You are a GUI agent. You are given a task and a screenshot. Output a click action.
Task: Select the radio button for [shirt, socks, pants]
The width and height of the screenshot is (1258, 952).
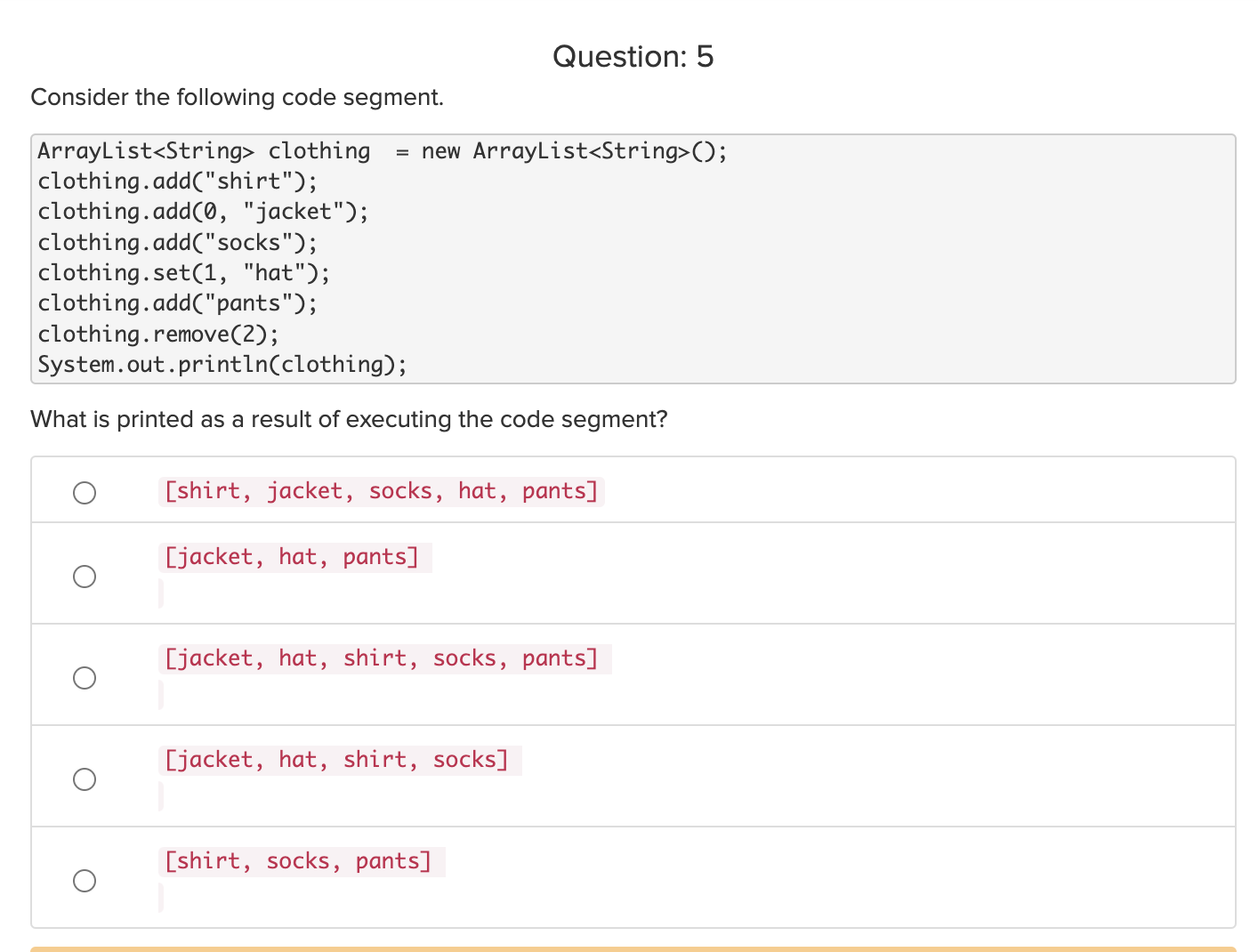click(85, 881)
